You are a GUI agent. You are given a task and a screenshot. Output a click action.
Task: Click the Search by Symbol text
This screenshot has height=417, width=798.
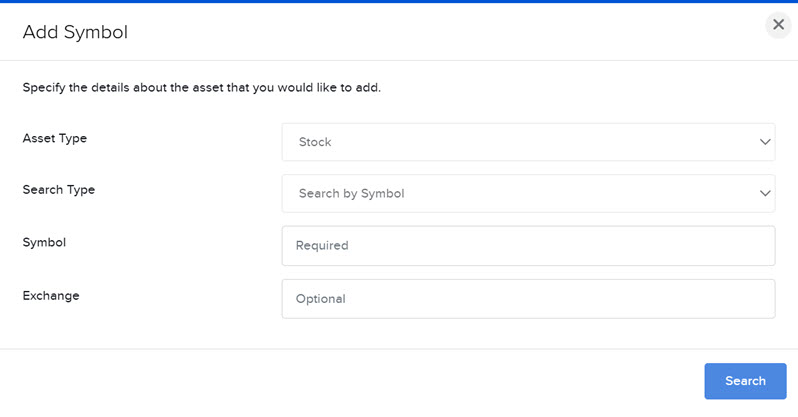click(x=352, y=193)
